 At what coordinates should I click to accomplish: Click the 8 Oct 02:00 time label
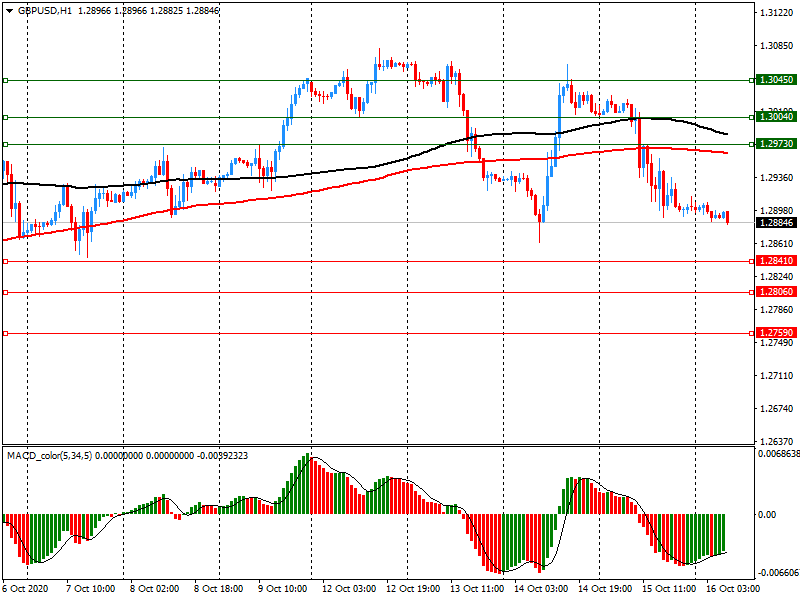[154, 589]
